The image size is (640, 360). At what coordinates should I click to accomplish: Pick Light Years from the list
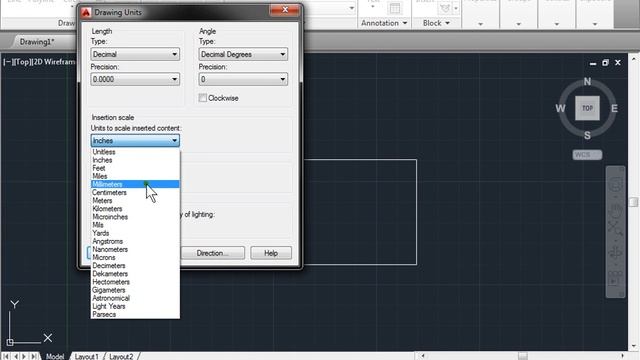135,307
